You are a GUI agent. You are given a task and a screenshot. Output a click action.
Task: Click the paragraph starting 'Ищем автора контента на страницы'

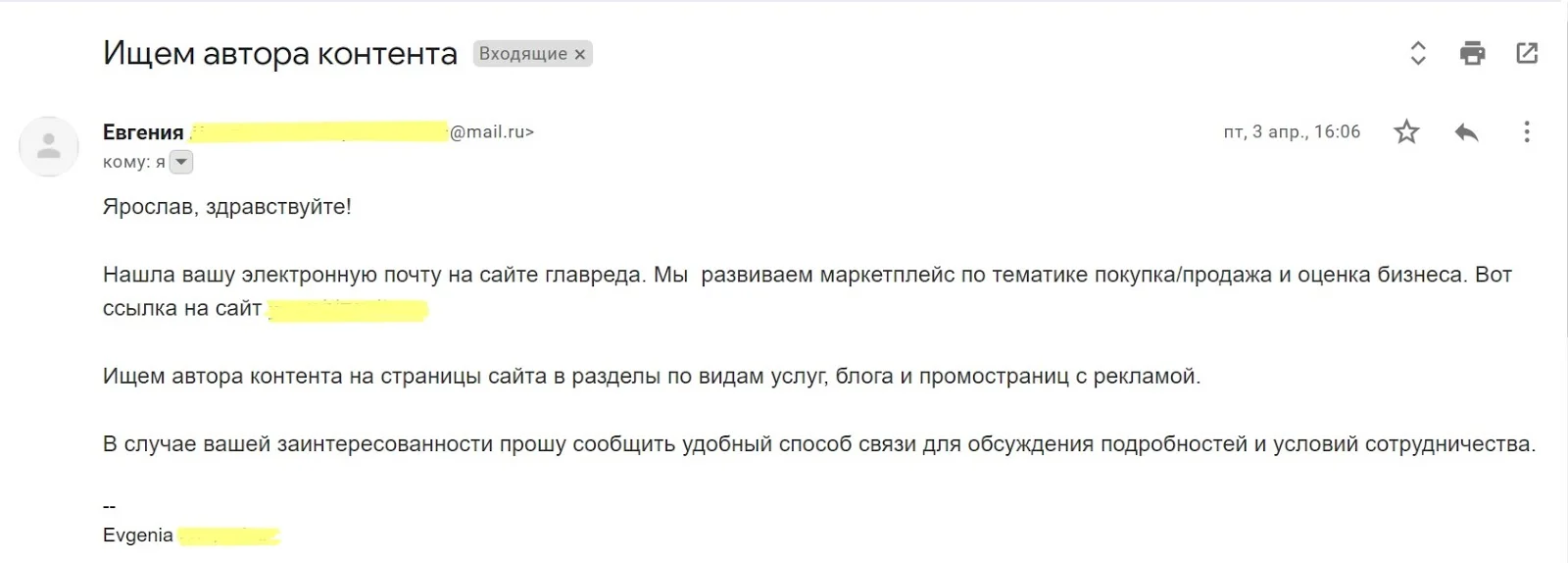click(x=651, y=377)
